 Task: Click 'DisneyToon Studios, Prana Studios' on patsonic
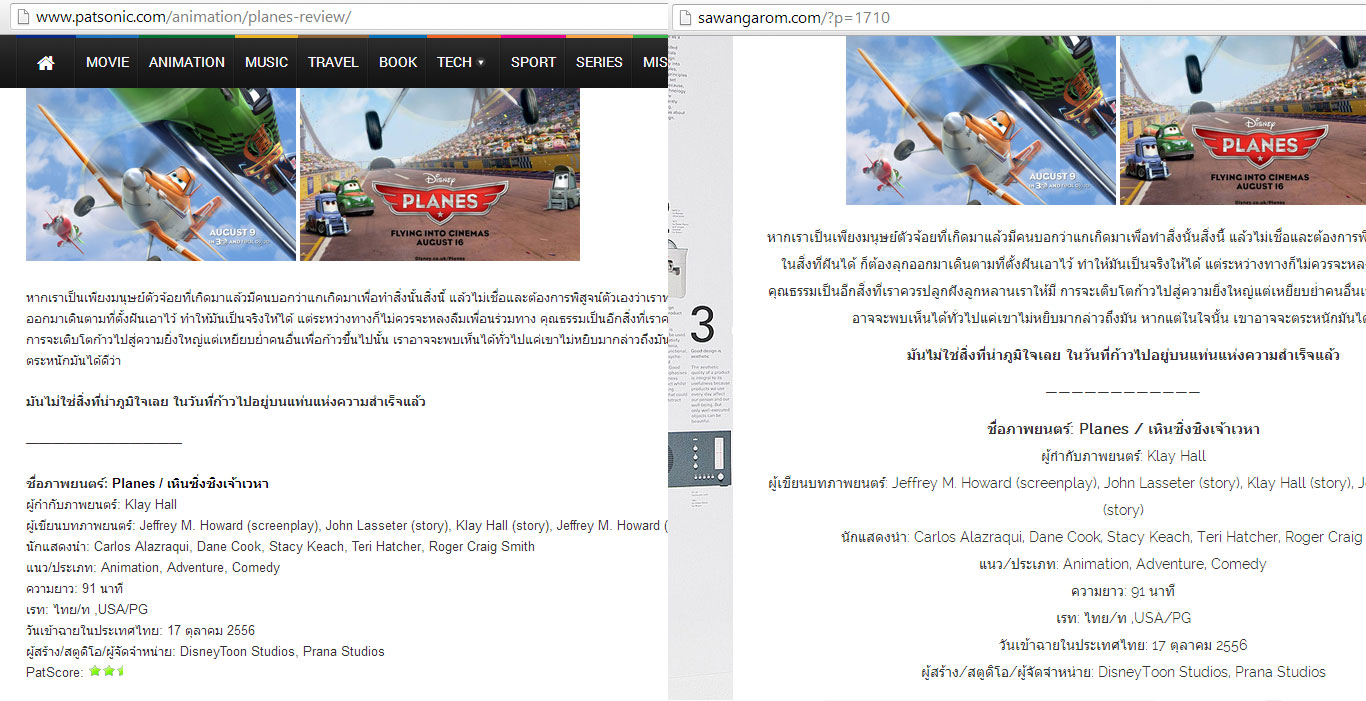[x=282, y=652]
